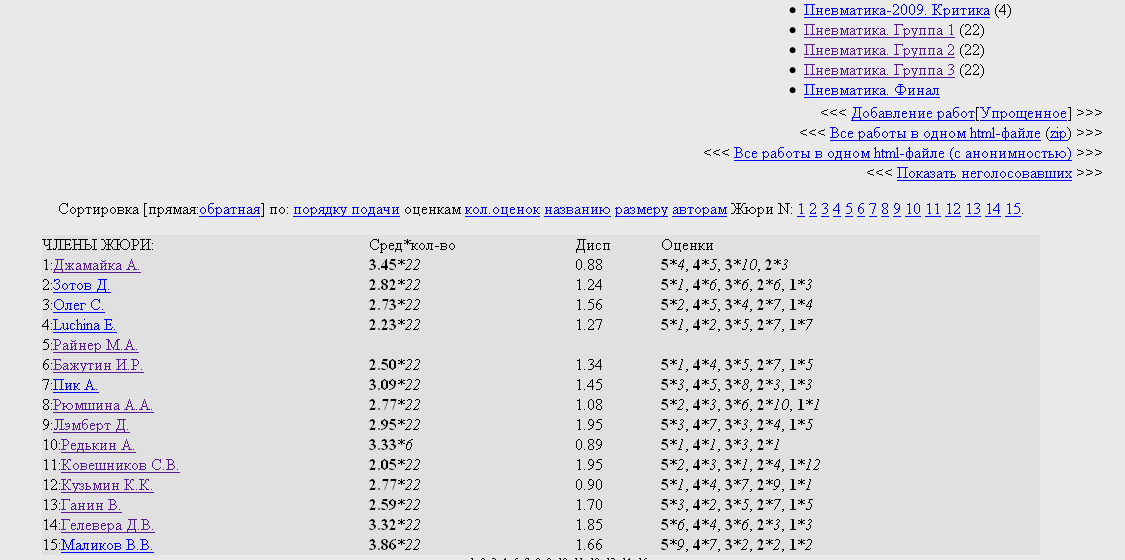Open the Пневматика-2009. Критика link
Image resolution: width=1125 pixels, height=560 pixels.
click(x=896, y=10)
